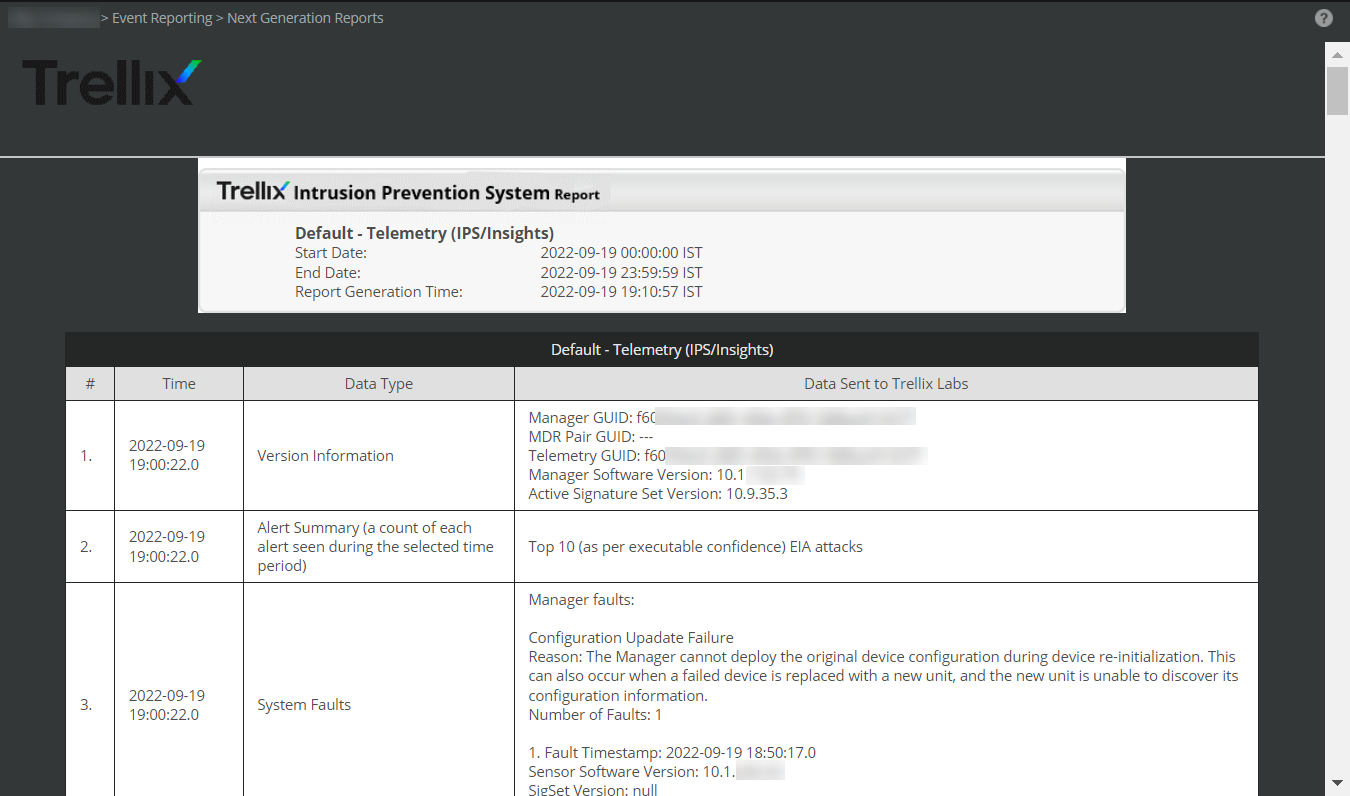Viewport: 1350px width, 796px height.
Task: Open Next Generation Reports breadcrumb
Action: pyautogui.click(x=305, y=18)
